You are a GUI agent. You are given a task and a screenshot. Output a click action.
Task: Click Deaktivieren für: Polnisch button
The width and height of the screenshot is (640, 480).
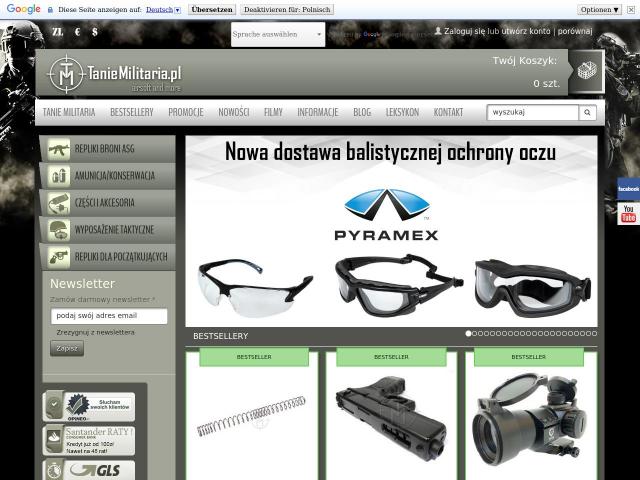[x=287, y=9]
